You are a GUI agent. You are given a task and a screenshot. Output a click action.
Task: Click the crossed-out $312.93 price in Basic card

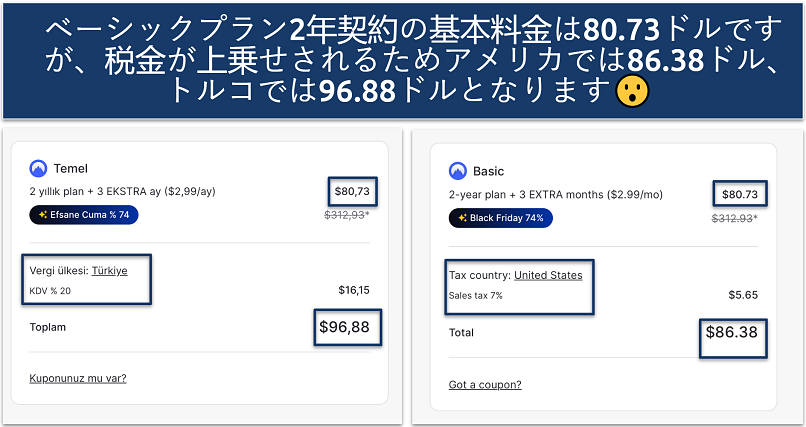[x=734, y=218]
